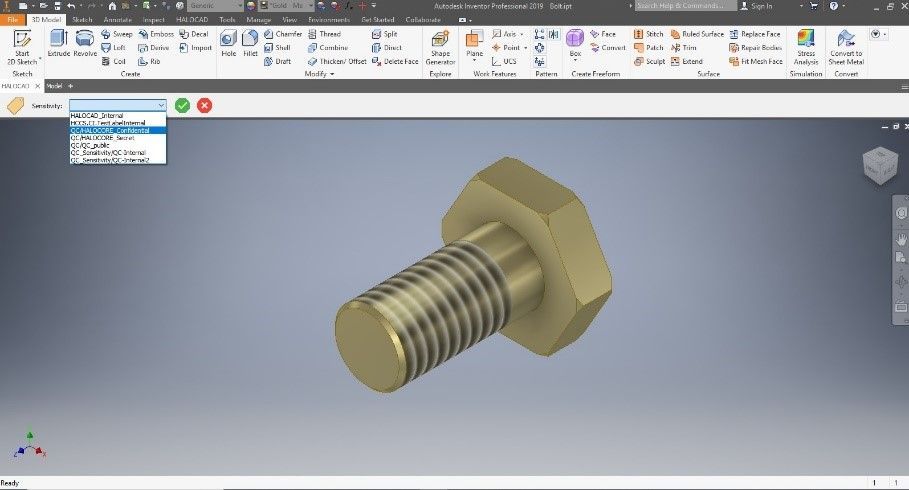Switch to the Sketch ribbon tab

click(82, 20)
